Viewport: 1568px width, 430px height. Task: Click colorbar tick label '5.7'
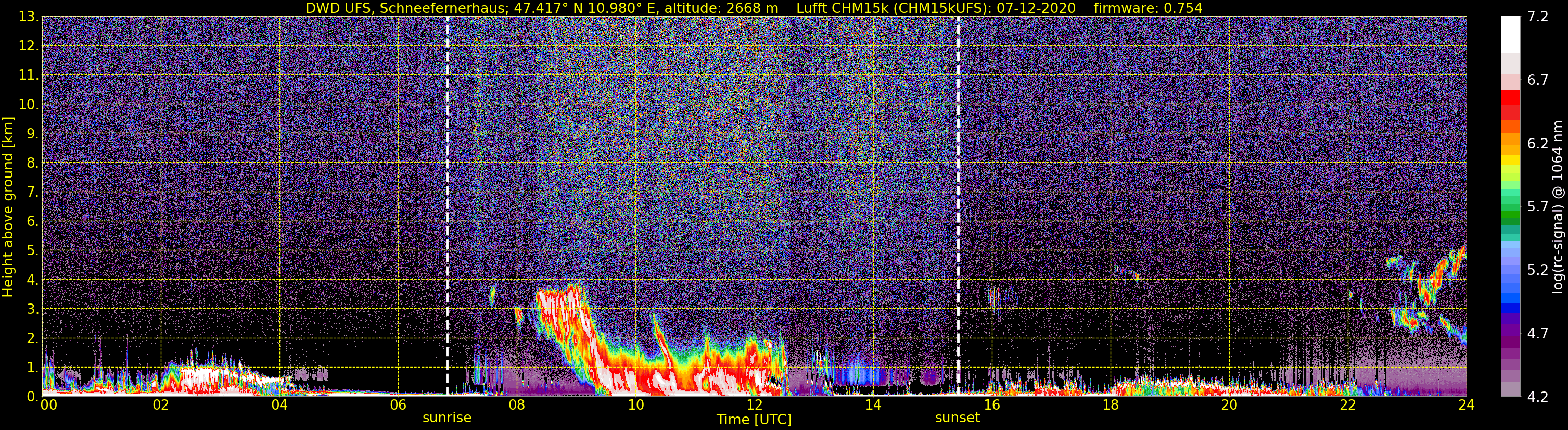point(1538,207)
